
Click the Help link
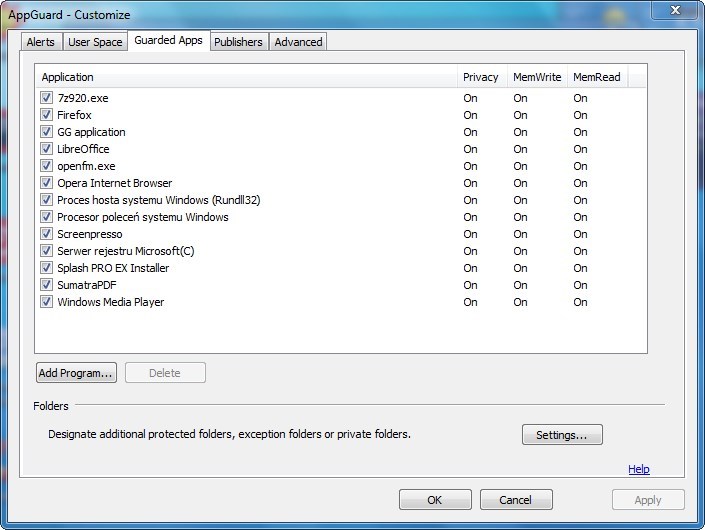pyautogui.click(x=638, y=469)
